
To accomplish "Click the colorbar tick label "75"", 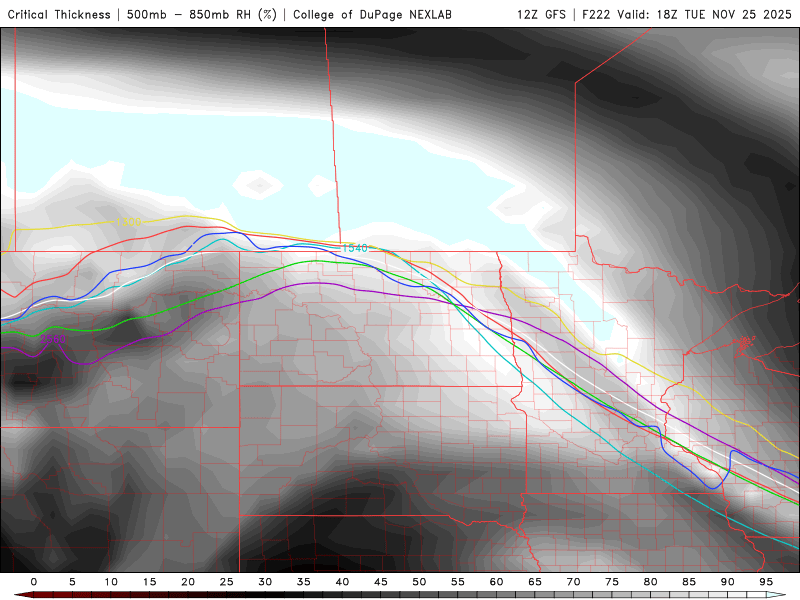I will 612,582.
